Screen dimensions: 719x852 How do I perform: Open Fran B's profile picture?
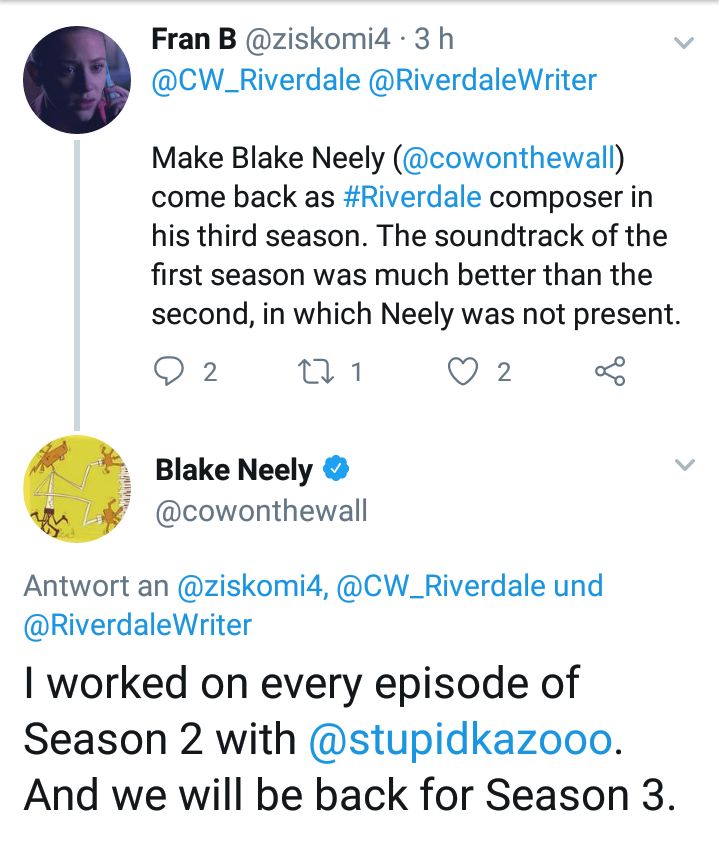(x=77, y=80)
